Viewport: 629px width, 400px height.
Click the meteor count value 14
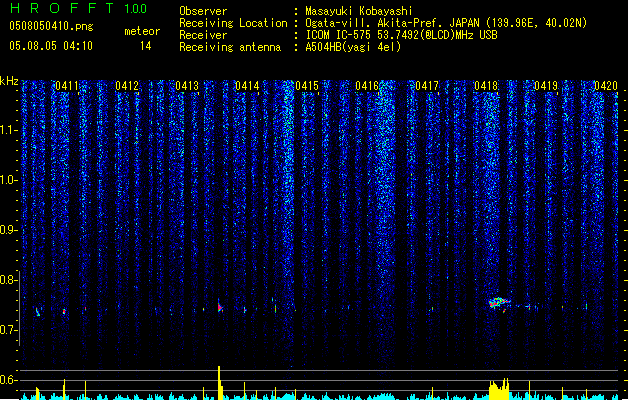click(x=146, y=46)
